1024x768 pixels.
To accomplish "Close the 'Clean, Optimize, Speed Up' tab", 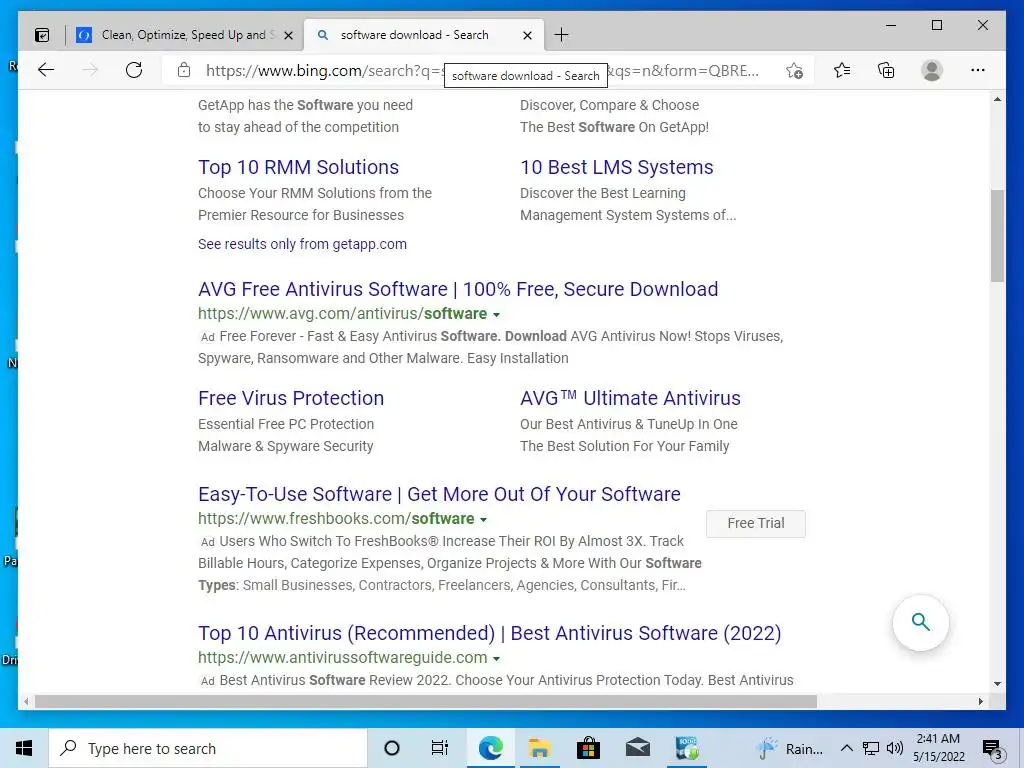I will point(288,35).
